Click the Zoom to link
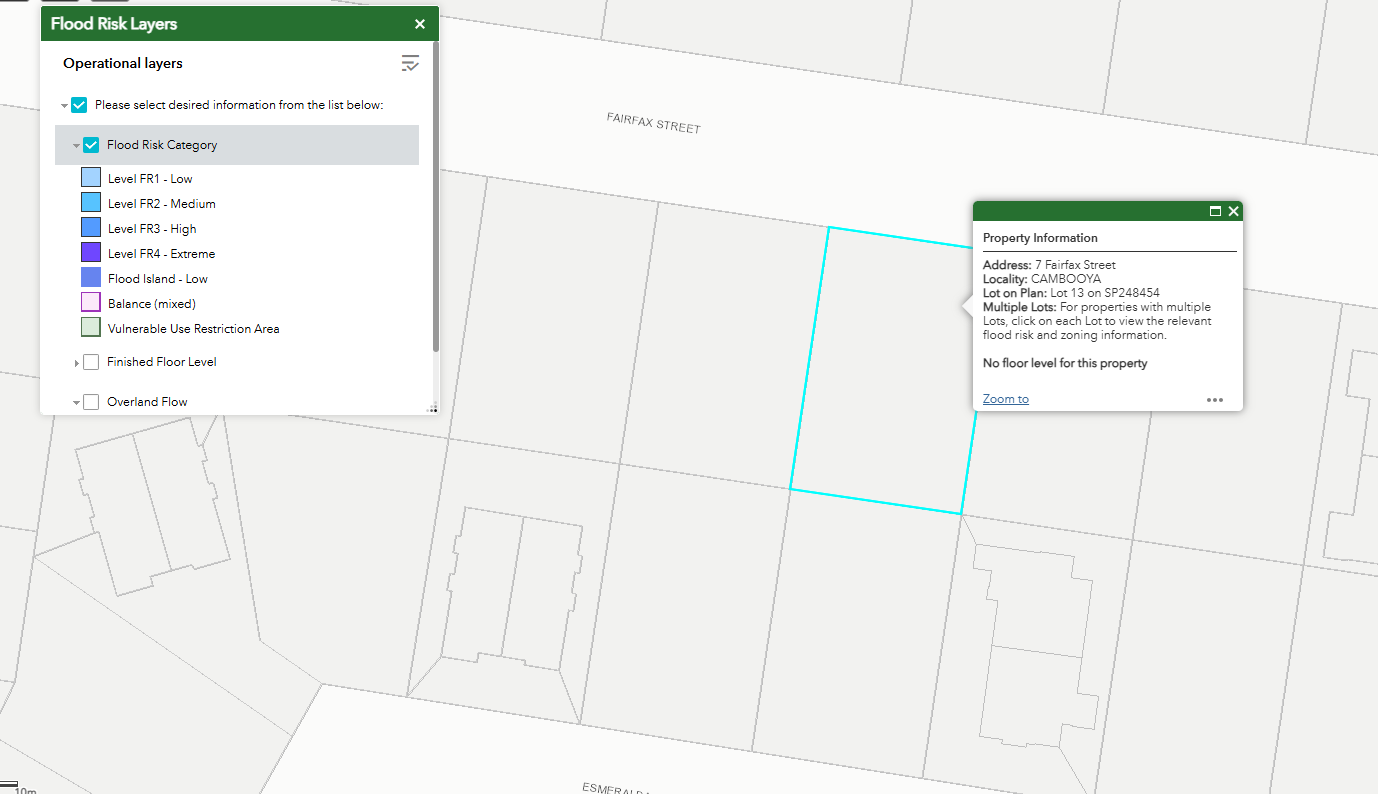 tap(1005, 399)
